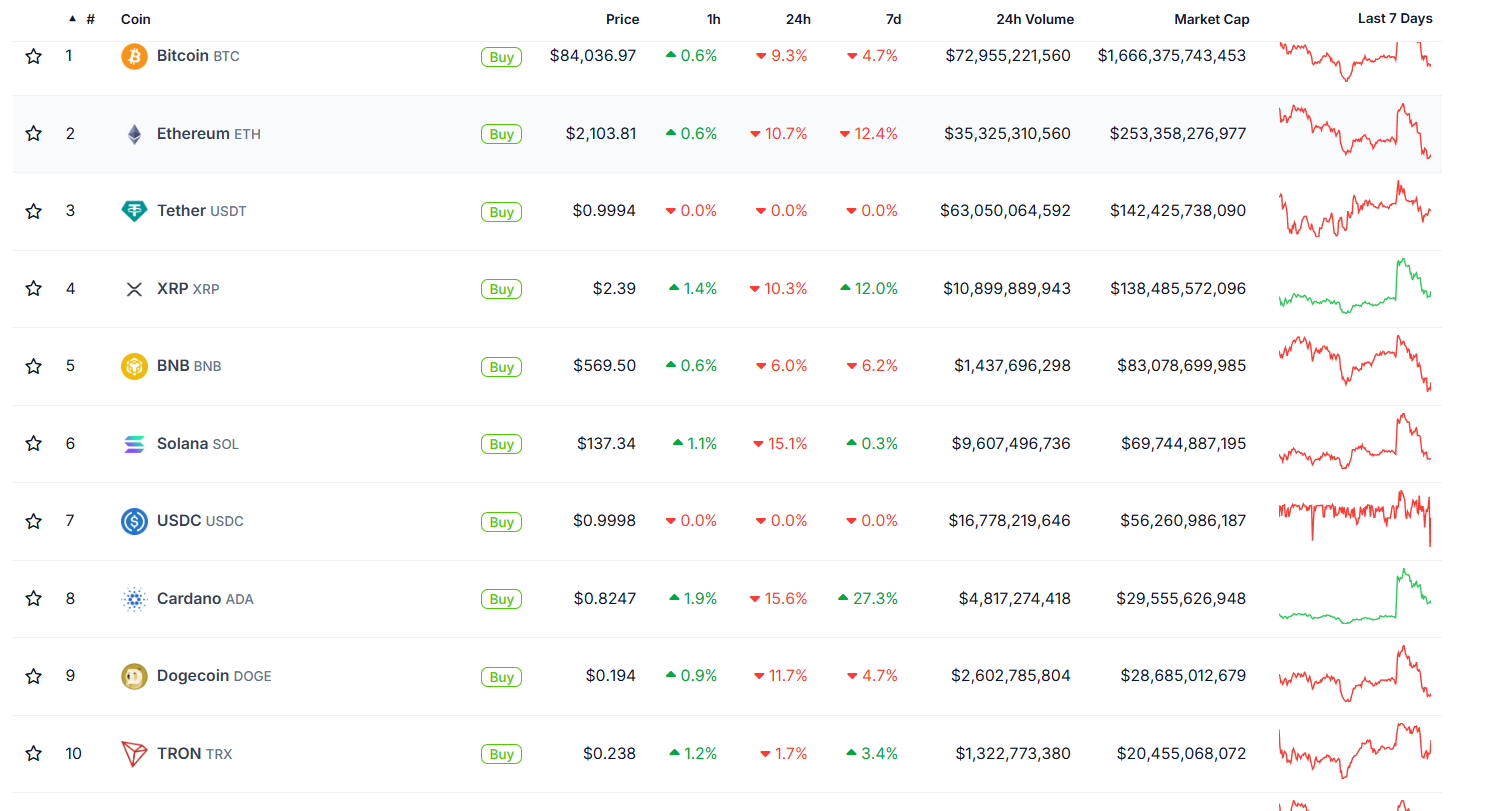Screen dimensions: 1485x811
Task: Open XRP's green 7-day sparkline chart
Action: [x=1355, y=288]
